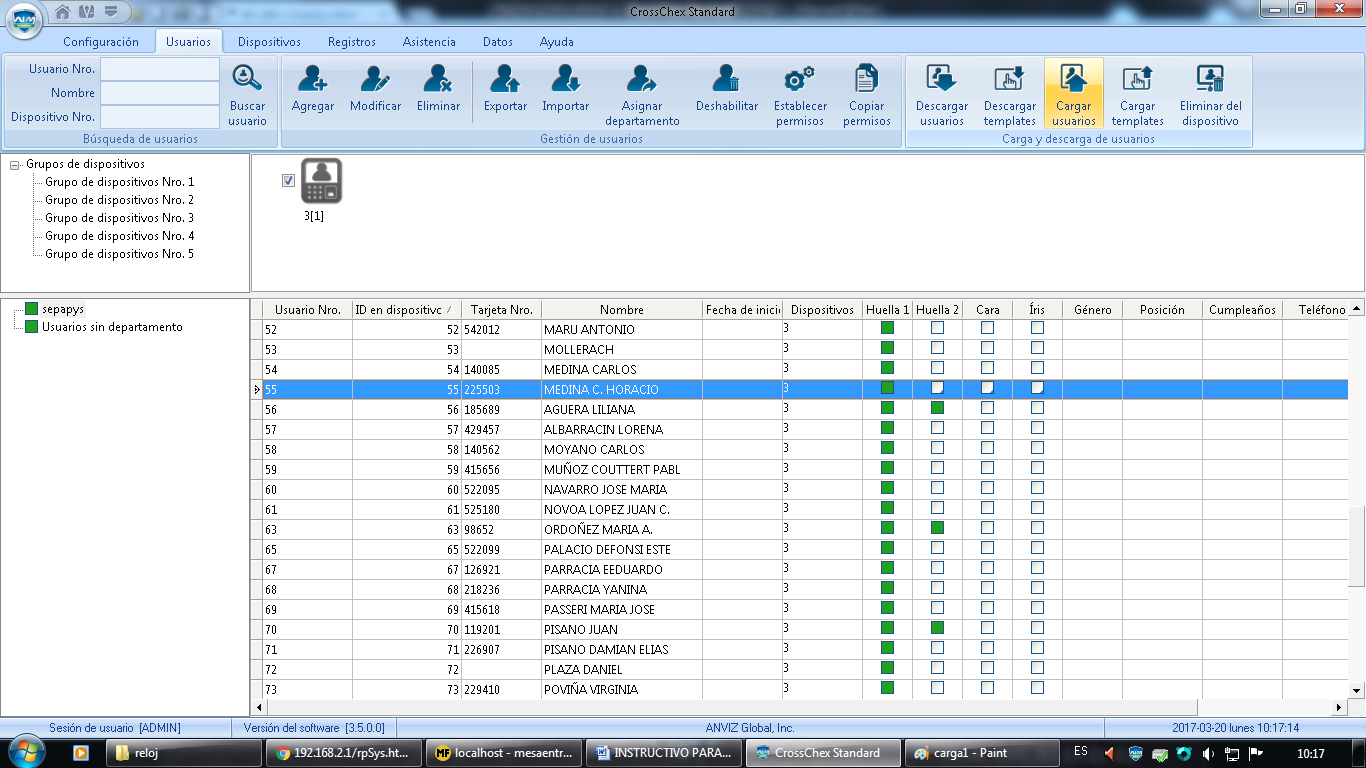
Task: Click the Agregar user icon
Action: (313, 78)
